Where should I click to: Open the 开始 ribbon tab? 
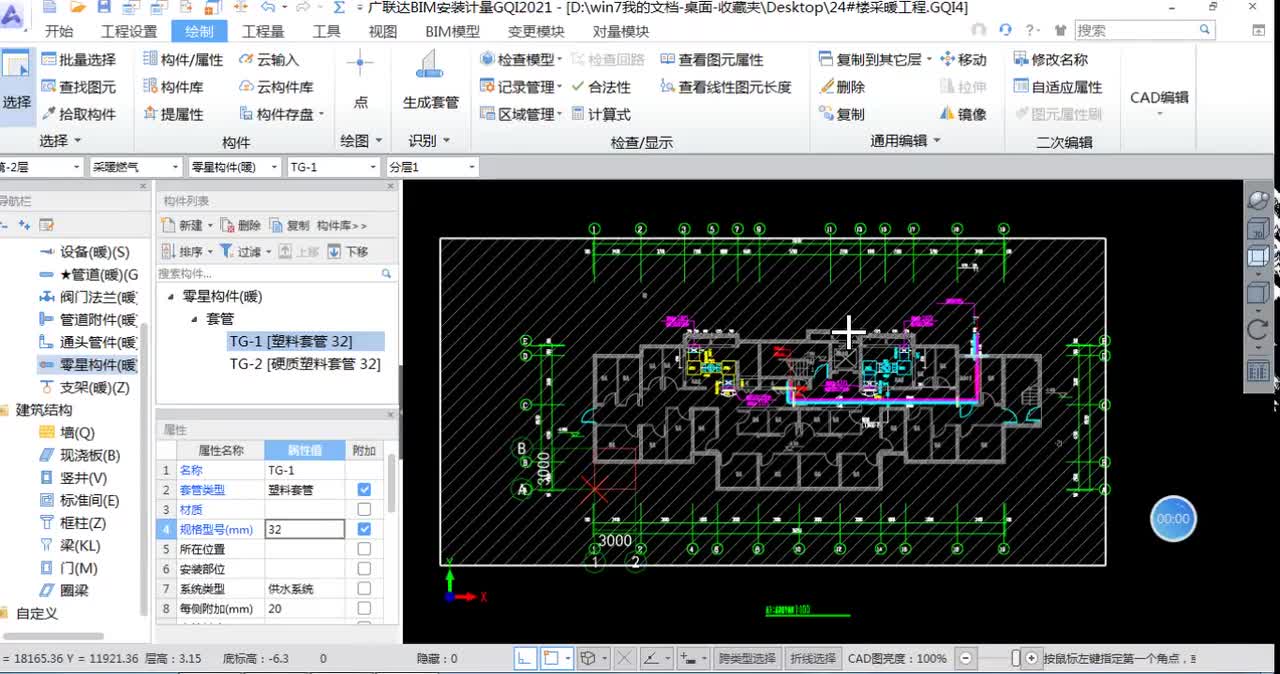click(x=59, y=31)
